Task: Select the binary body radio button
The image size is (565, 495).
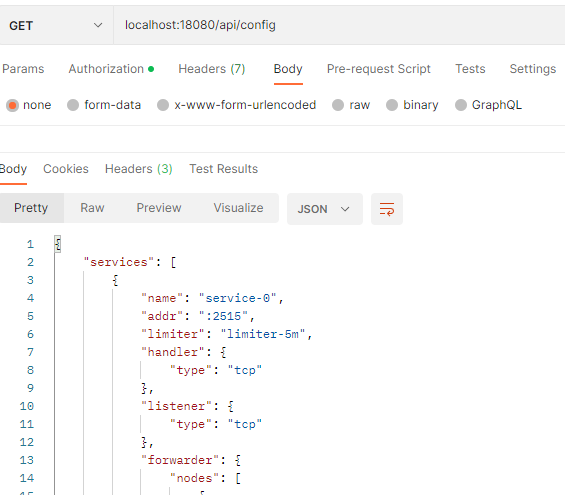Action: click(x=392, y=105)
